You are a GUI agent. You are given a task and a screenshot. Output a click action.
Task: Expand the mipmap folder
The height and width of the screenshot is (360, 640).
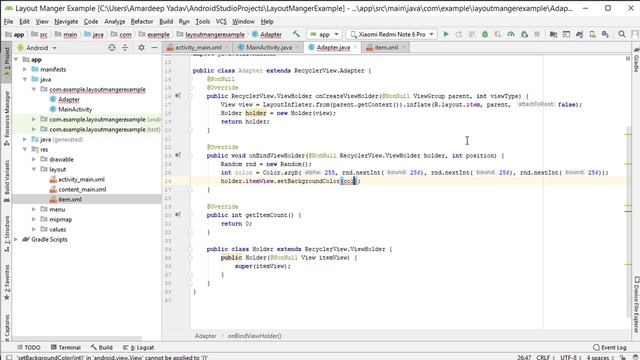[34, 219]
